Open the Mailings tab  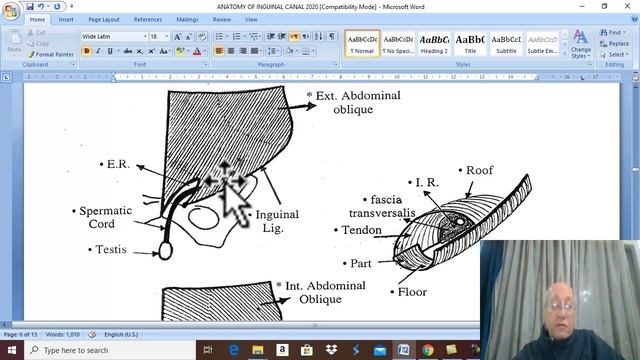[187, 20]
